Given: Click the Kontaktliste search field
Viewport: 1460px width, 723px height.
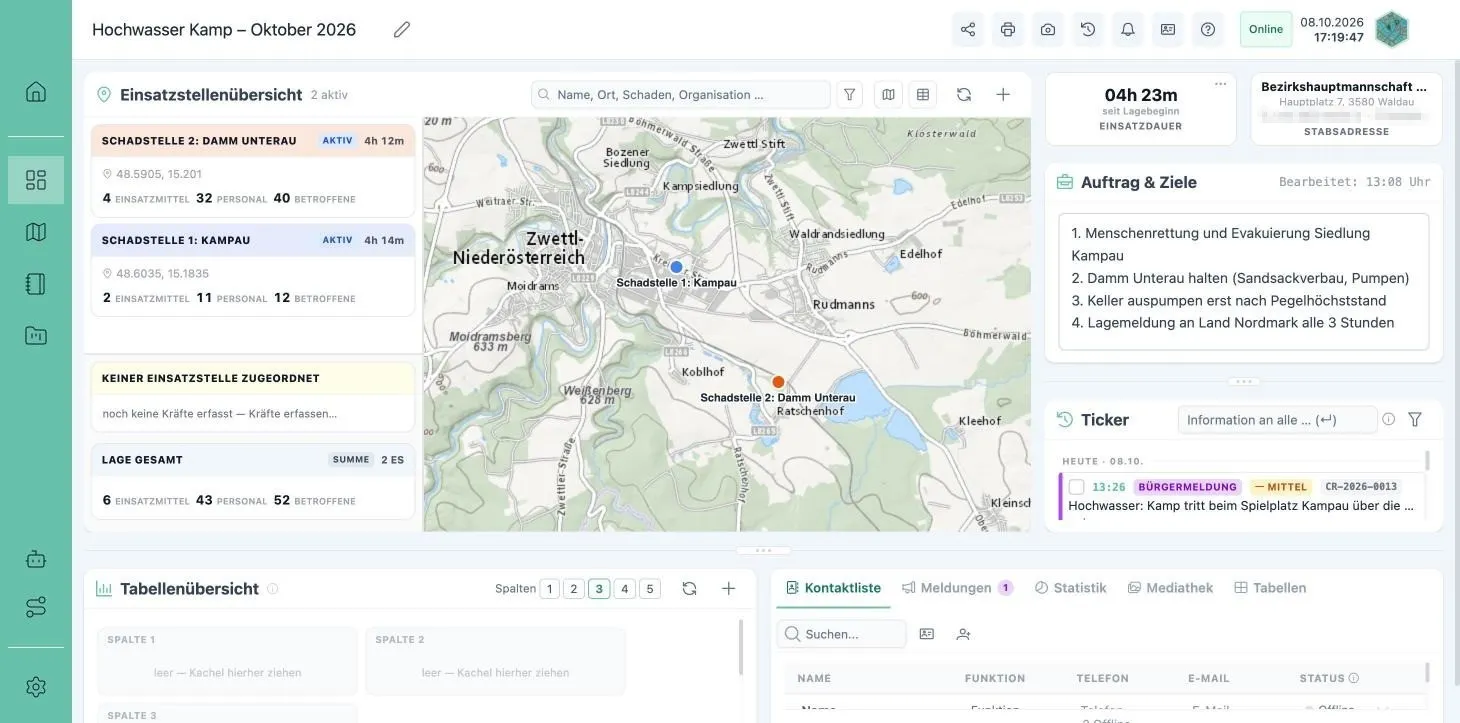Looking at the screenshot, I should (x=842, y=634).
